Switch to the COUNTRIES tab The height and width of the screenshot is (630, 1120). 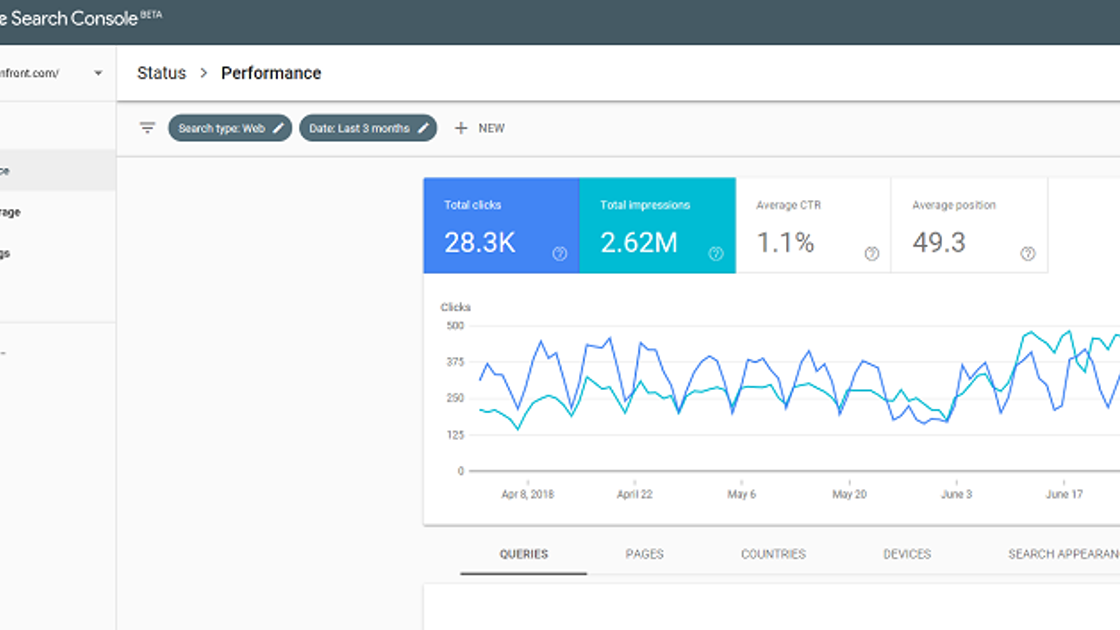(x=773, y=554)
